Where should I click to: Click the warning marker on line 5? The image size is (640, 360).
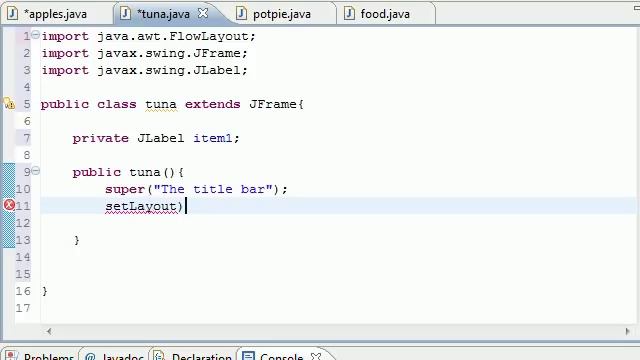(x=9, y=104)
